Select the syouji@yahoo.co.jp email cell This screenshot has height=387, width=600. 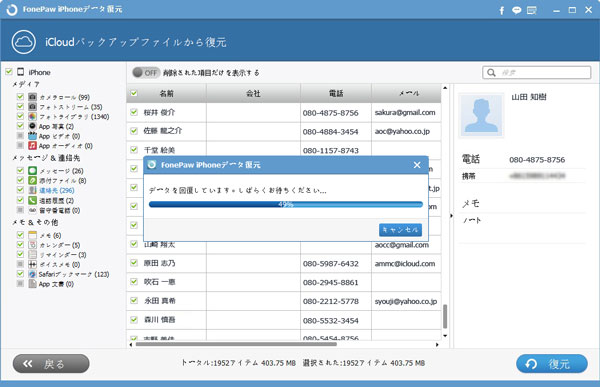(x=406, y=301)
